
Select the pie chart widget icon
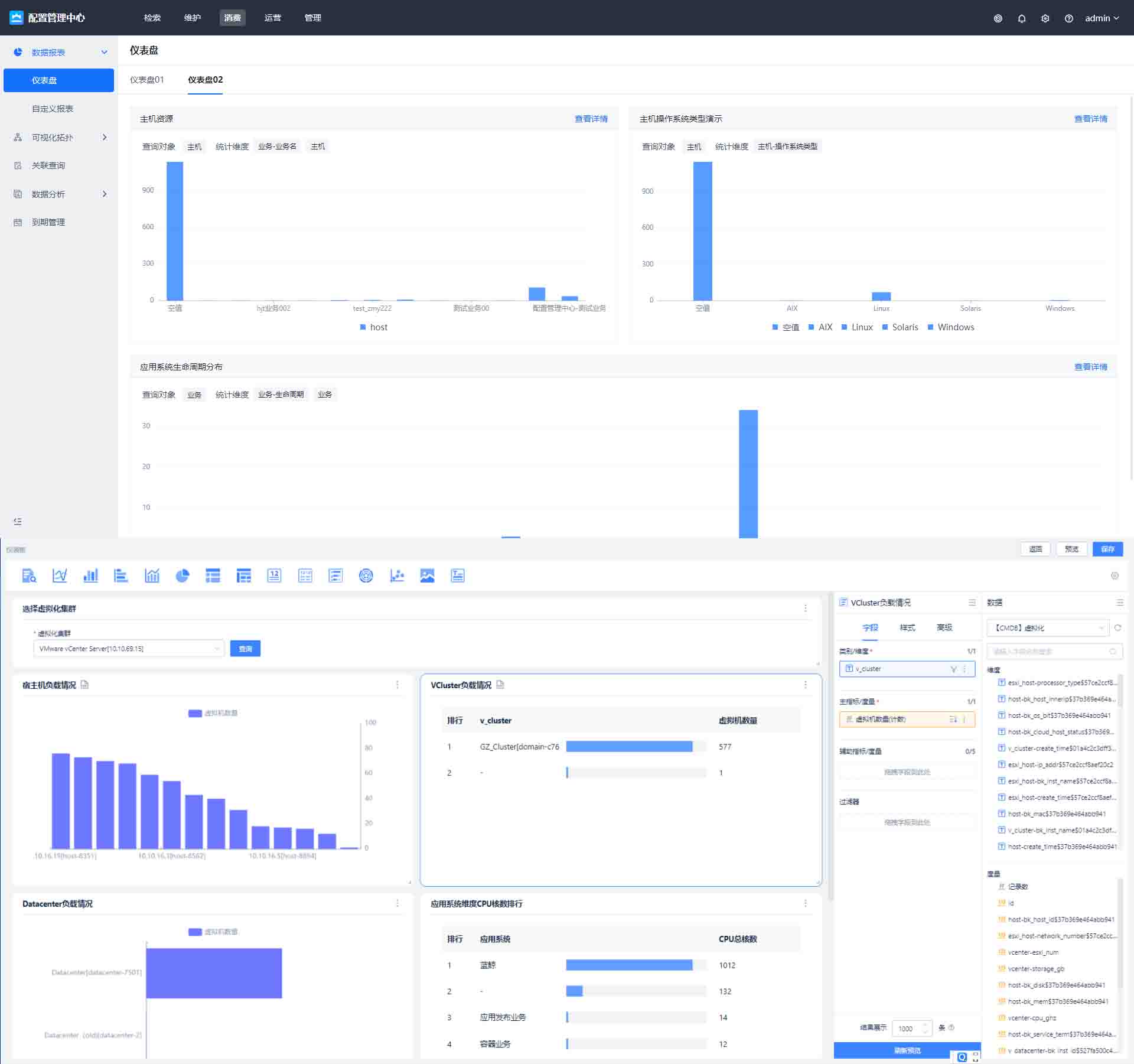183,575
